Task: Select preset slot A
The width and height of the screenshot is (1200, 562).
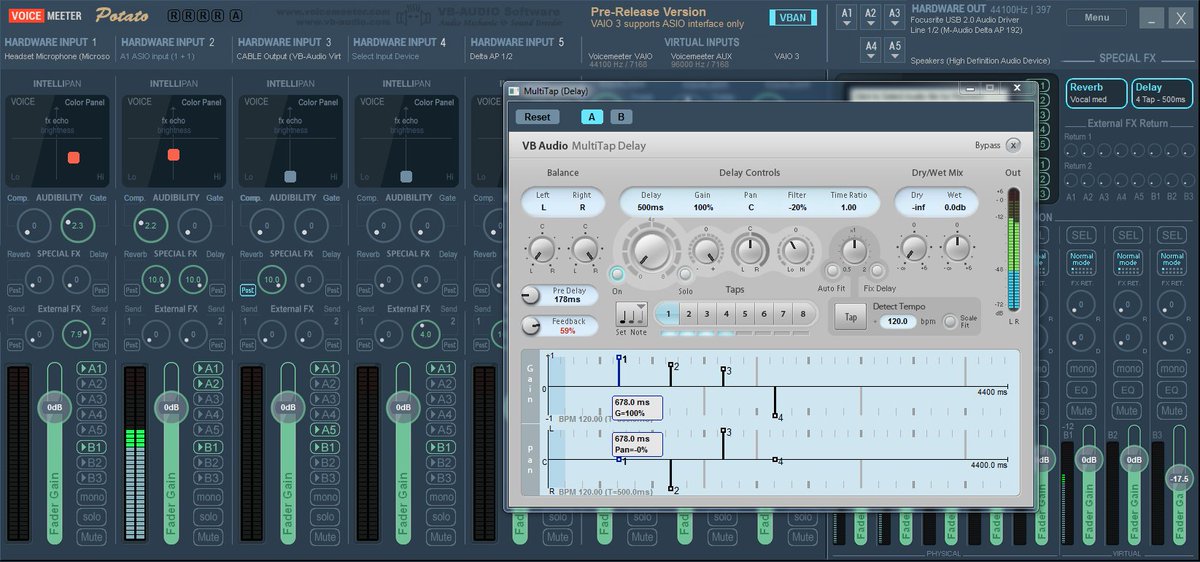Action: pyautogui.click(x=591, y=117)
